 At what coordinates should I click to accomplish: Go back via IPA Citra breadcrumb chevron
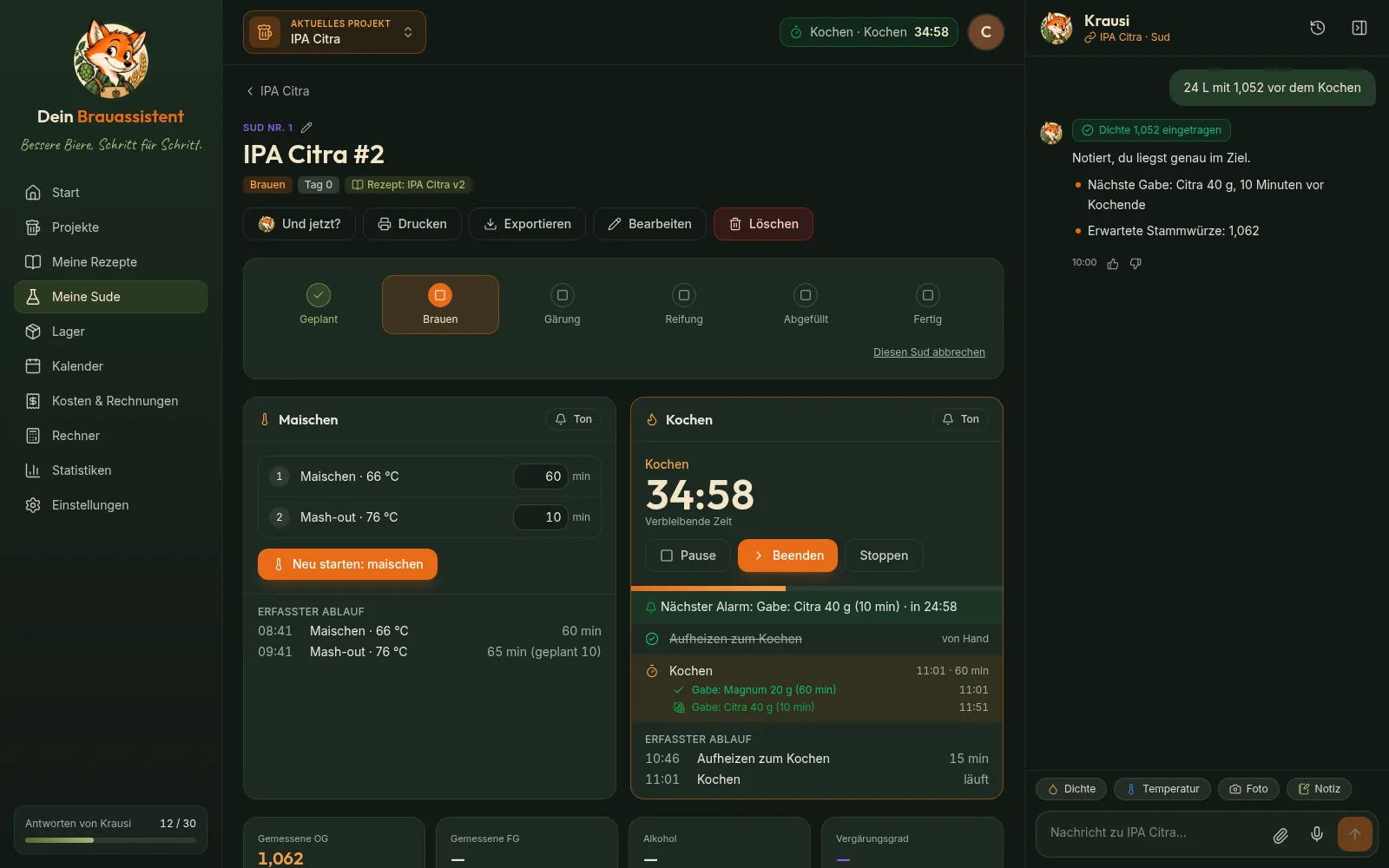point(250,91)
